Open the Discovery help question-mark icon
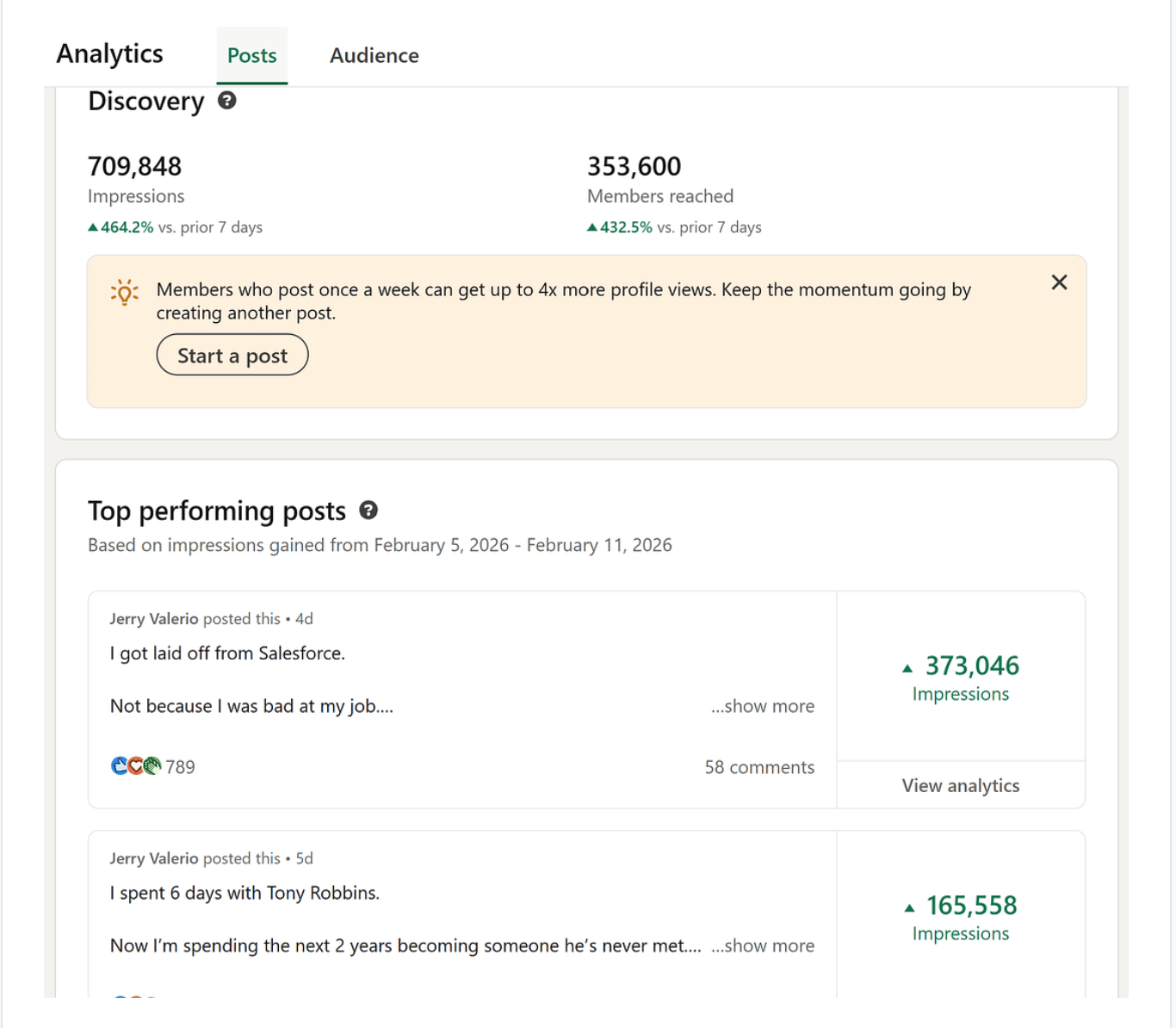 click(226, 101)
